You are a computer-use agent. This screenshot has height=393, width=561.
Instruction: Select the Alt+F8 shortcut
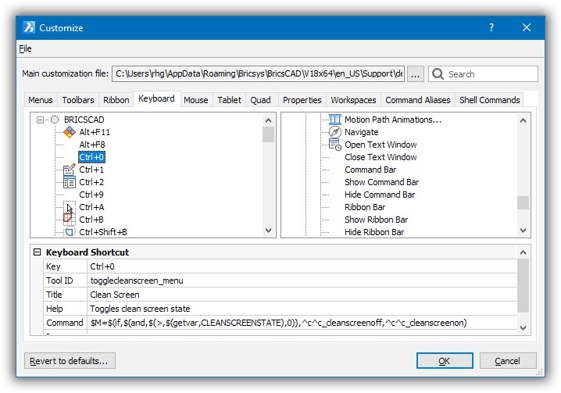tap(92, 145)
